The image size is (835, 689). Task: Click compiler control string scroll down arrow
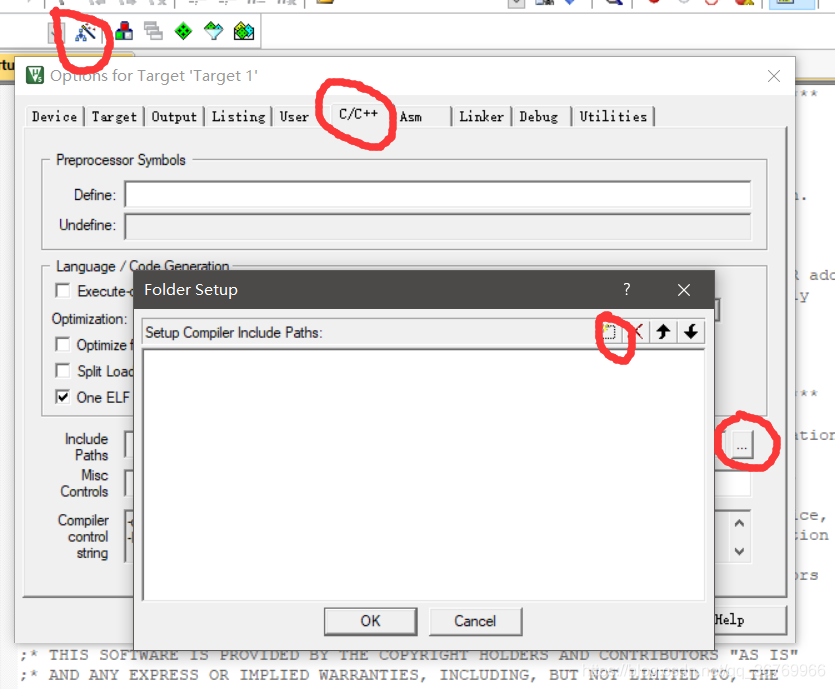click(739, 551)
